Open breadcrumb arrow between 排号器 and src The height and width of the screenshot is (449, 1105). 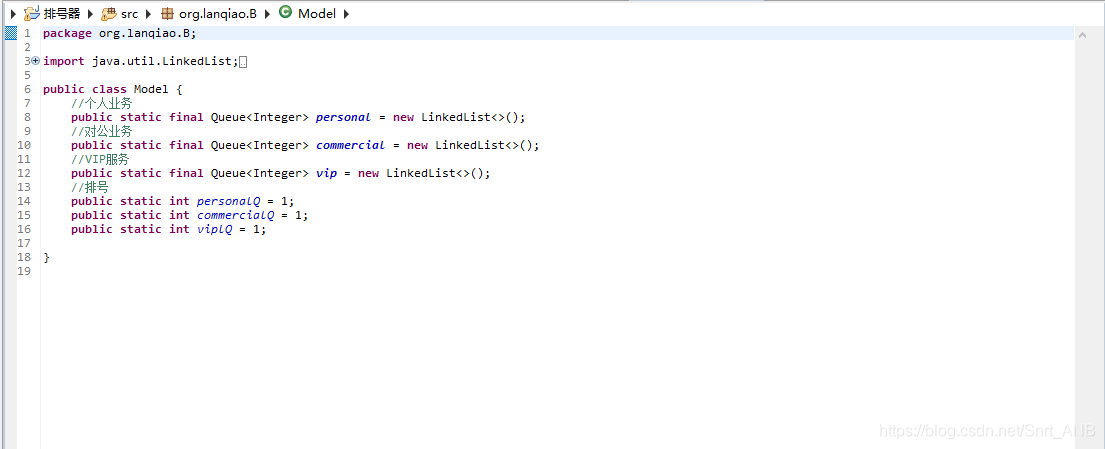coord(91,13)
